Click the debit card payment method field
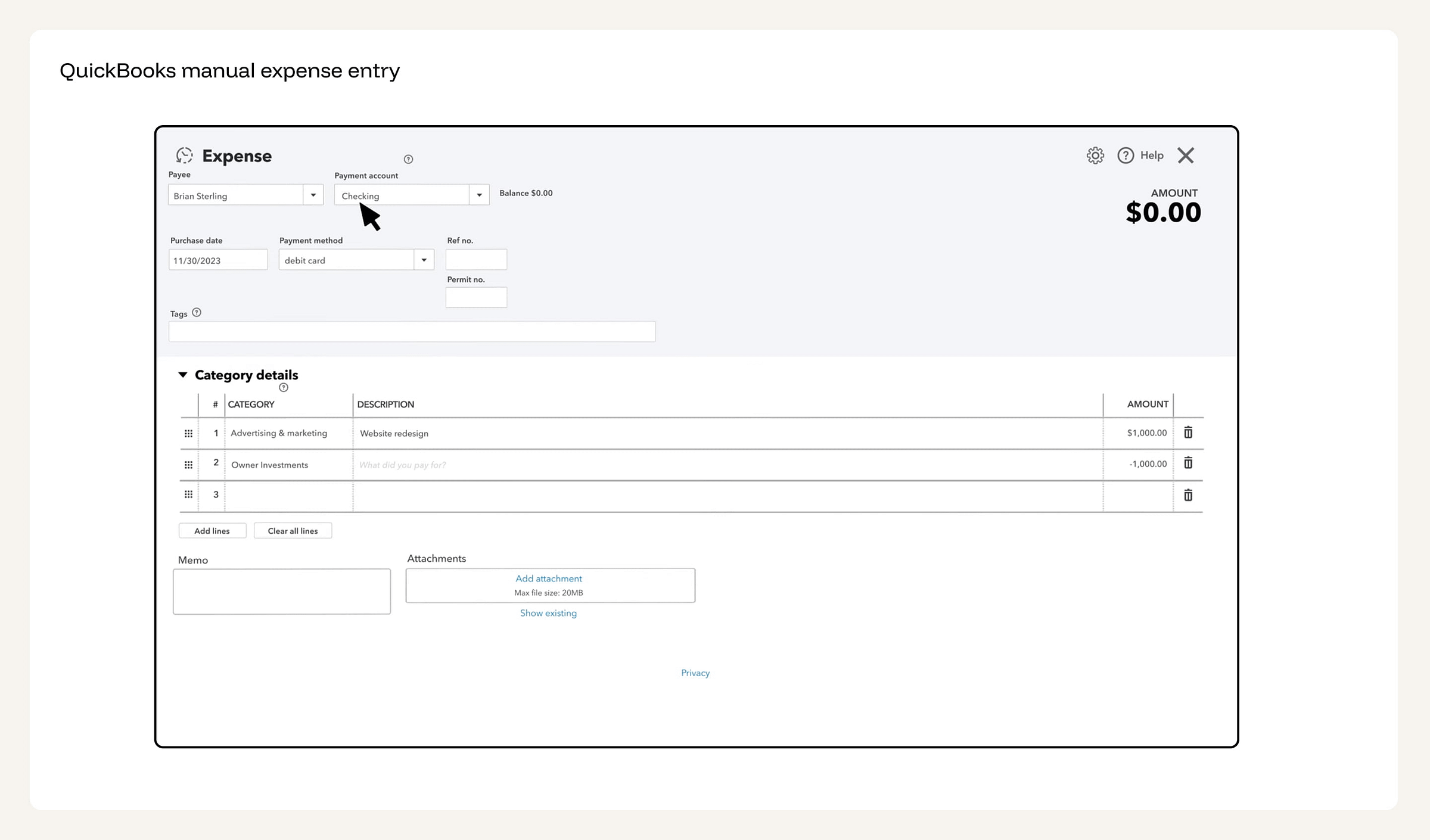 pos(346,260)
